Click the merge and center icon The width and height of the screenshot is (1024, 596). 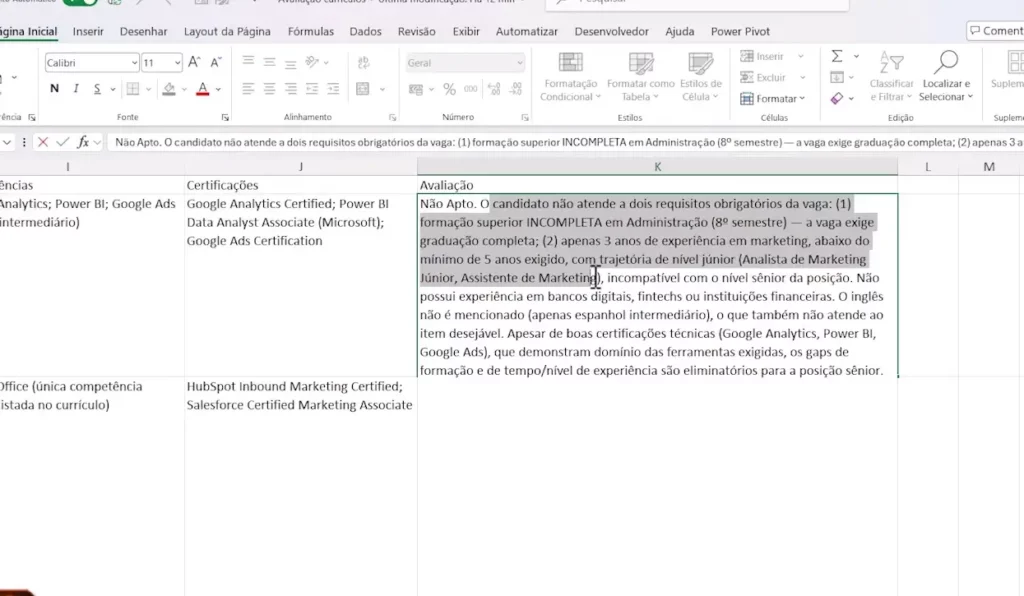pyautogui.click(x=363, y=89)
